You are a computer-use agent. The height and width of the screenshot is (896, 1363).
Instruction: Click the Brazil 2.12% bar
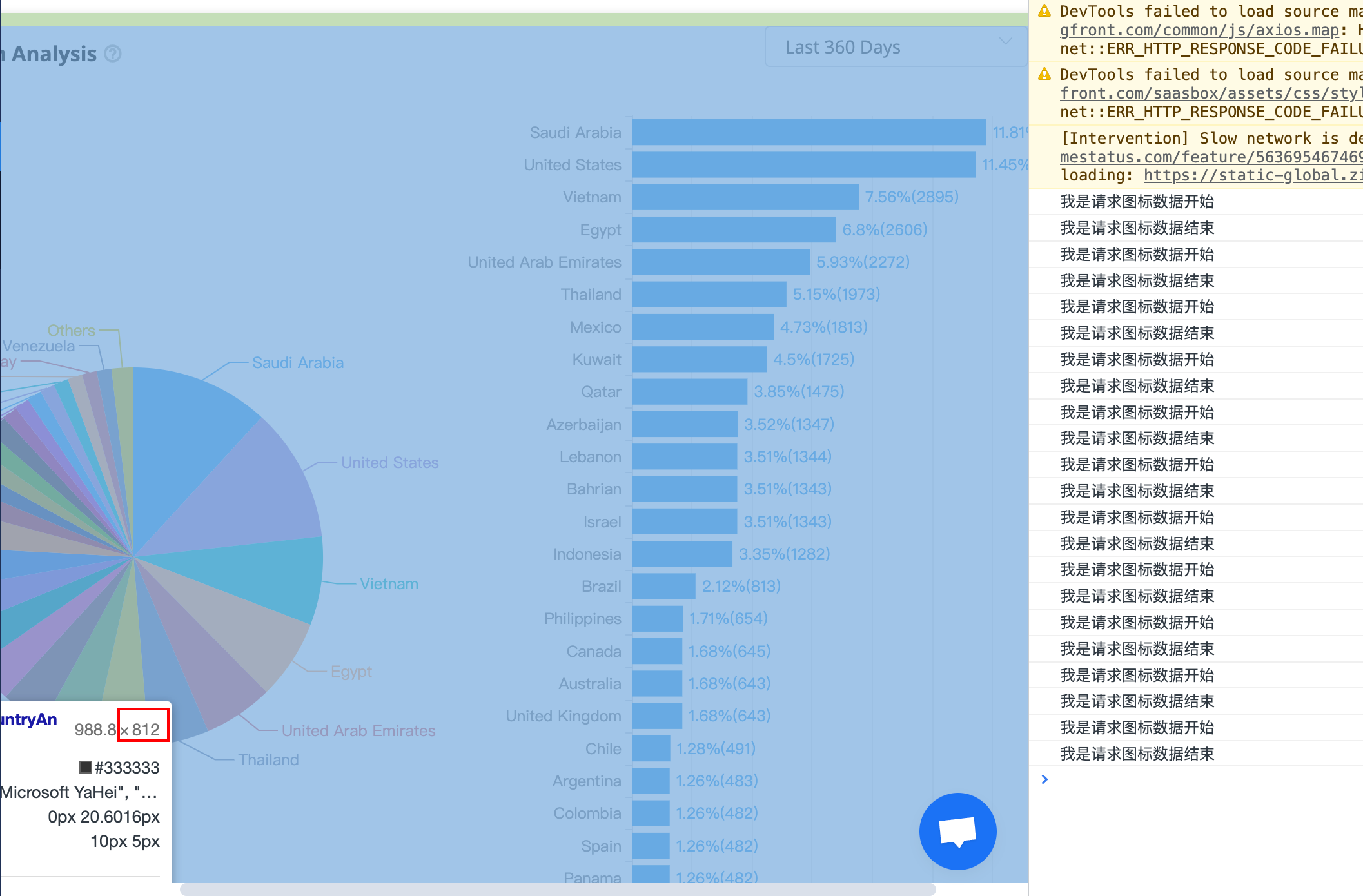click(663, 586)
